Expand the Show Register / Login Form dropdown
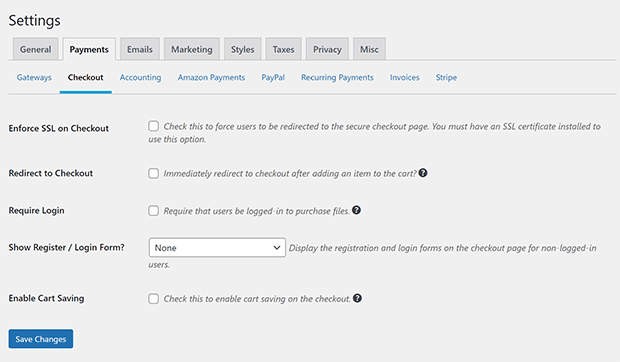Image resolution: width=620 pixels, height=362 pixels. click(x=217, y=248)
